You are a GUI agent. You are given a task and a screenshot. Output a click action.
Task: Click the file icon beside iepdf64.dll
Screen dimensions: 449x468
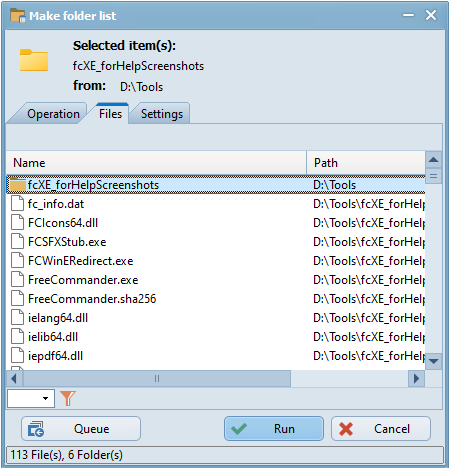pos(18,355)
